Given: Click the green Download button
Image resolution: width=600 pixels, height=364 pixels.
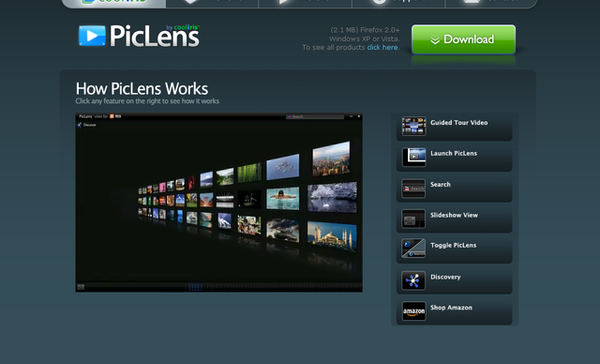Looking at the screenshot, I should tap(463, 39).
